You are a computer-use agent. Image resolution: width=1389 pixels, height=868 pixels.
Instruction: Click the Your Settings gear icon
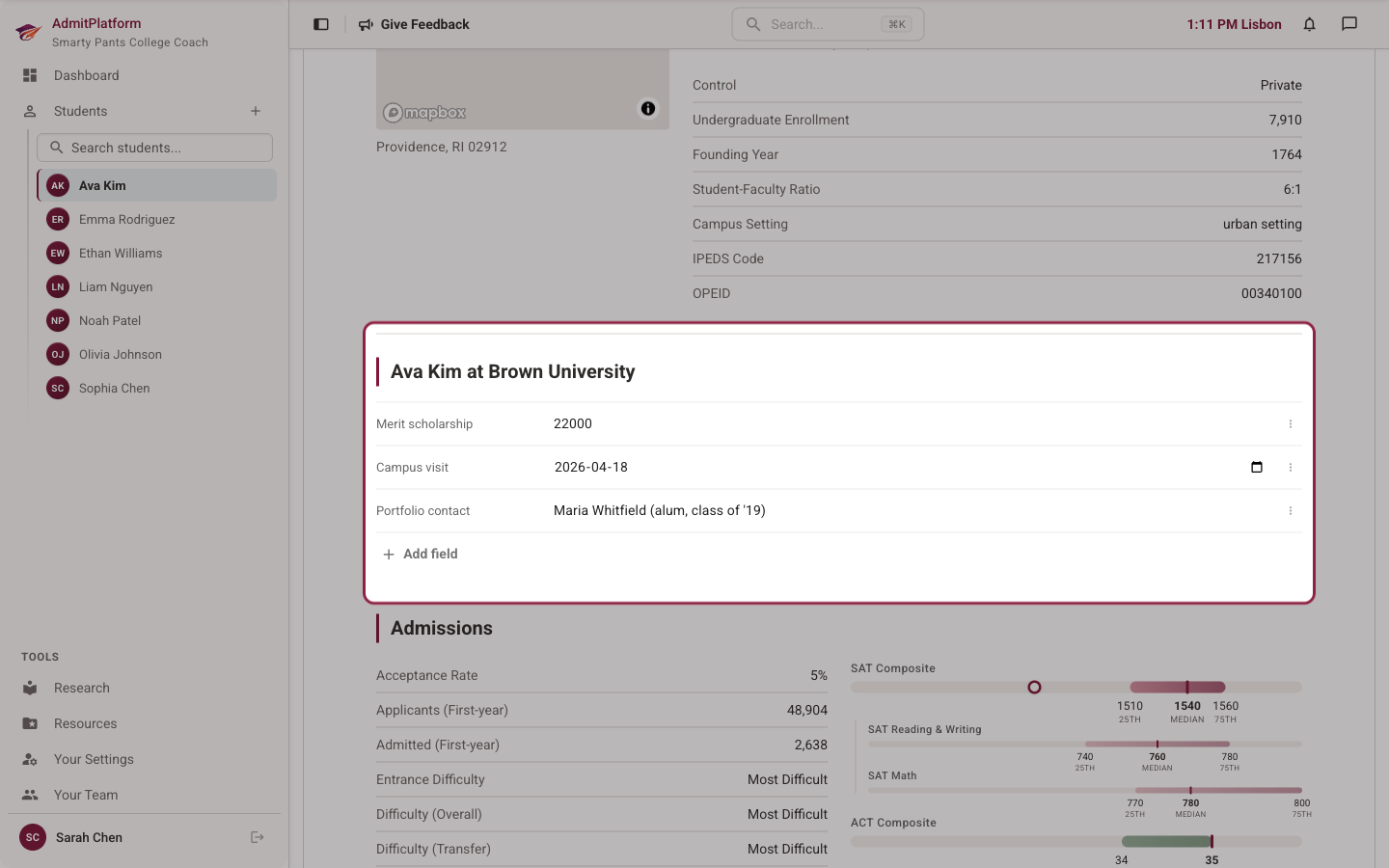click(x=30, y=759)
